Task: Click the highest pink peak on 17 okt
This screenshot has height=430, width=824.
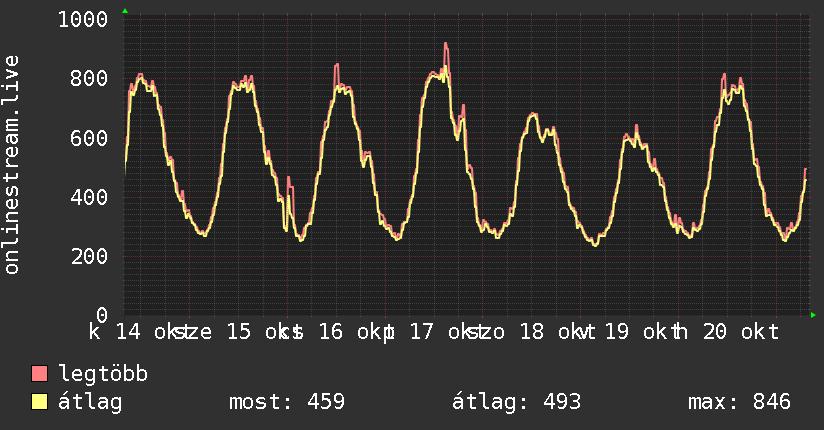Action: point(446,44)
